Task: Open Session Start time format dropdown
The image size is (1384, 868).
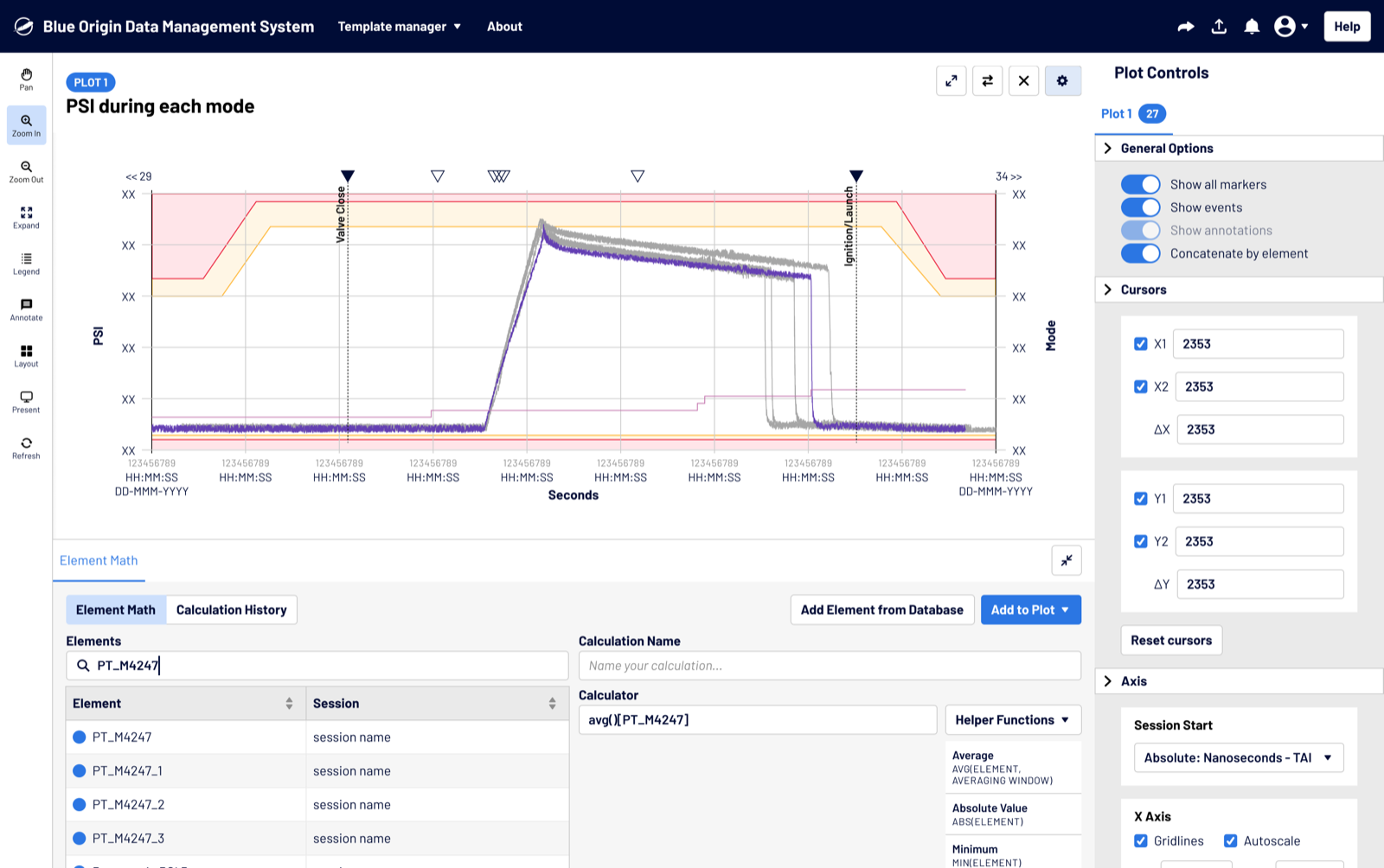Action: coord(1238,758)
